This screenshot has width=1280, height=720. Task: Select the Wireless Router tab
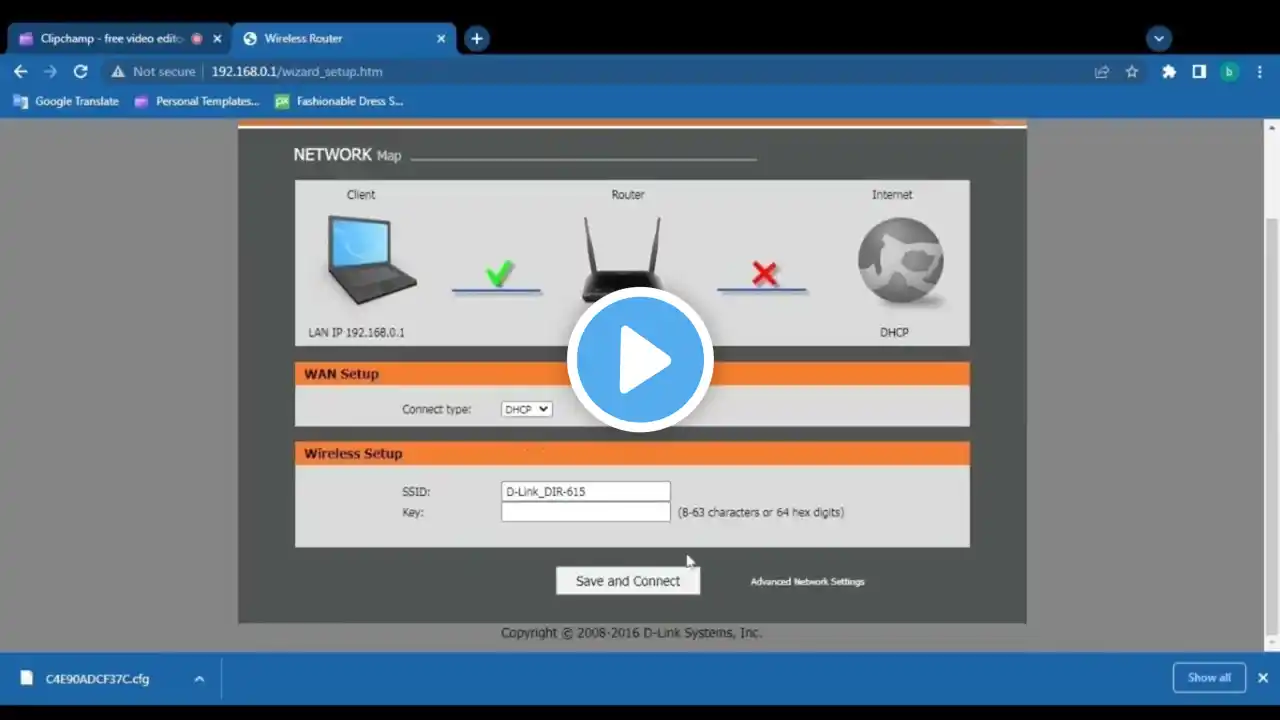345,38
